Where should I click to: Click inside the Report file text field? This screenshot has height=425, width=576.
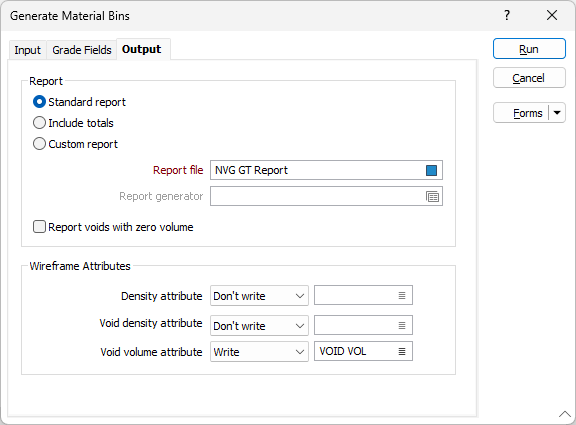coord(318,170)
